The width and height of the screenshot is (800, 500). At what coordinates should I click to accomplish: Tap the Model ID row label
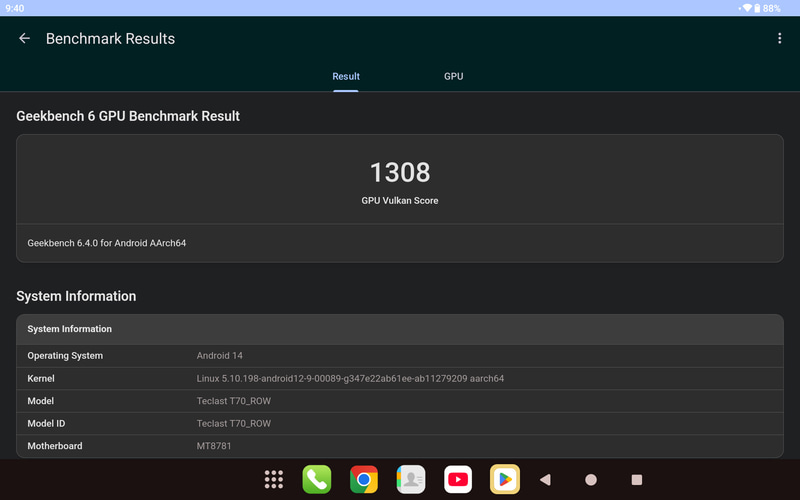[46, 423]
